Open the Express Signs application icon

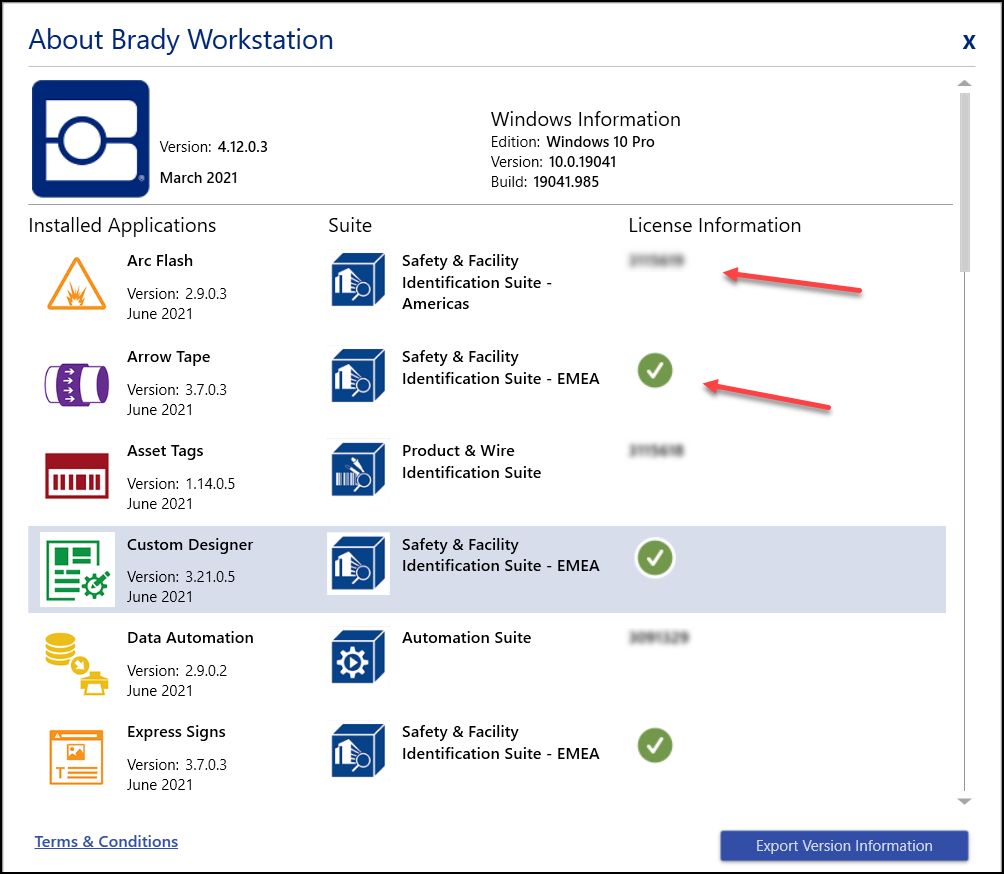pyautogui.click(x=76, y=757)
